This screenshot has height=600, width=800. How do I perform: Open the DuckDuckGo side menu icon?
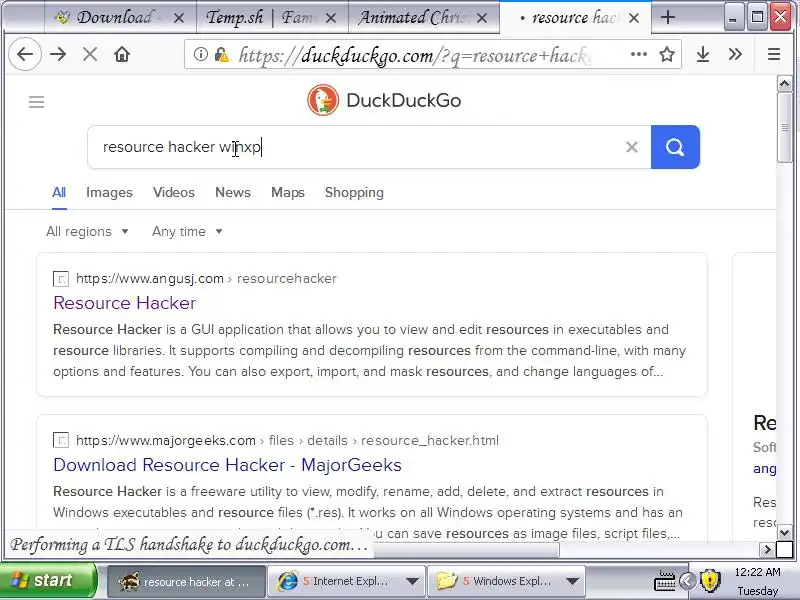36,102
